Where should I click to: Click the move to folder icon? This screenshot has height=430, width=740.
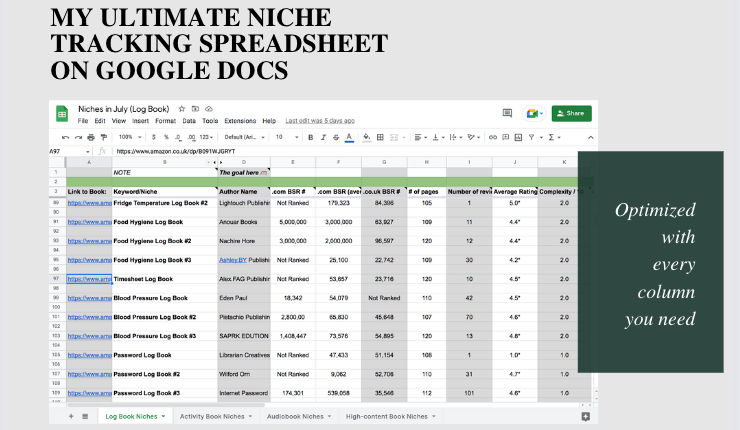click(195, 109)
